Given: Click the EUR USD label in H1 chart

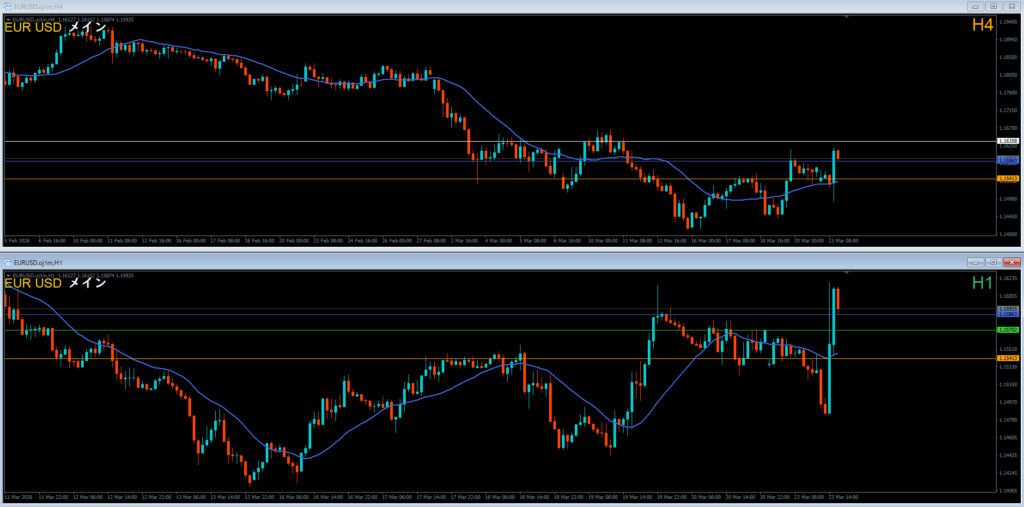Looking at the screenshot, I should coord(34,283).
